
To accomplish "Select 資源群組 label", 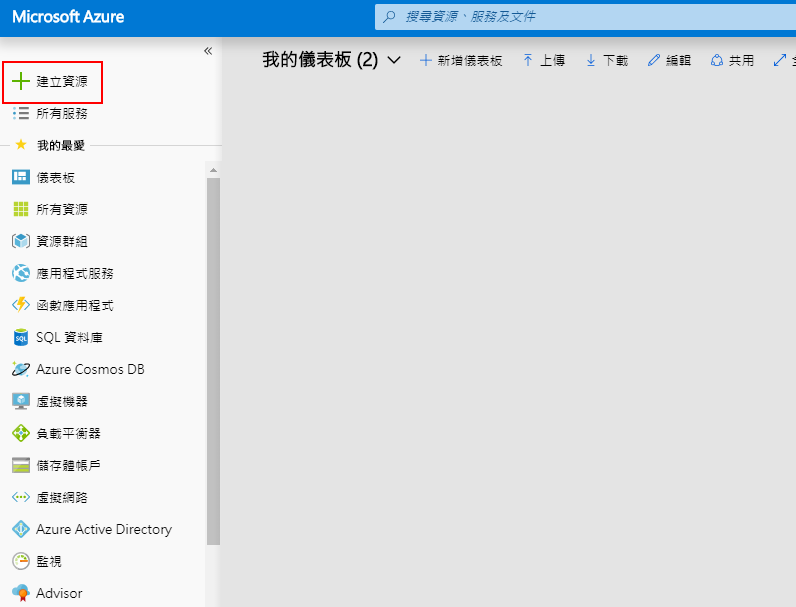I will (62, 241).
